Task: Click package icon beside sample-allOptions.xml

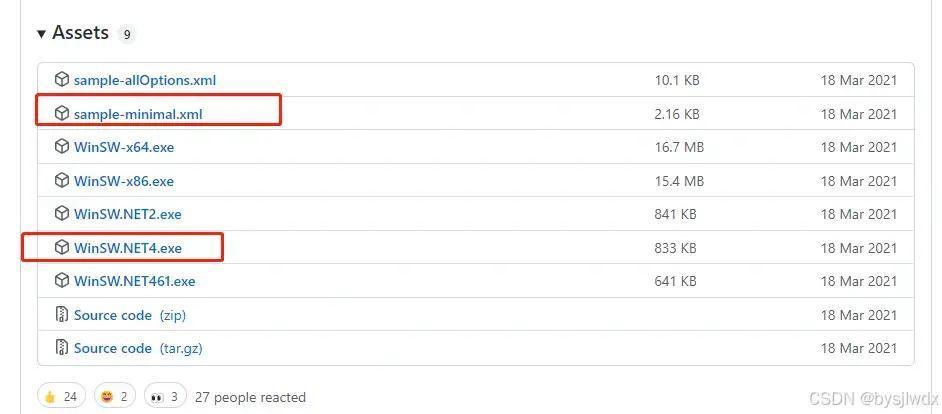Action: tap(62, 79)
